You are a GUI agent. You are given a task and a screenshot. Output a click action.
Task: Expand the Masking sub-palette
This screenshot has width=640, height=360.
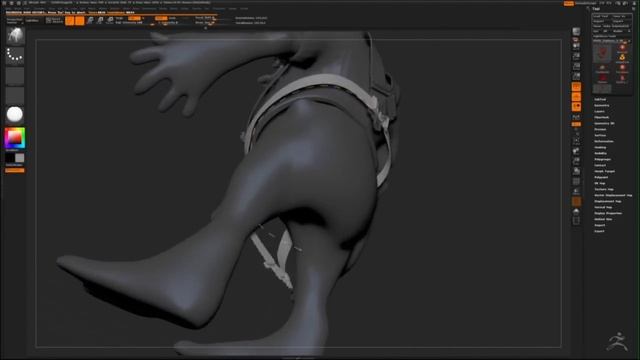600,147
